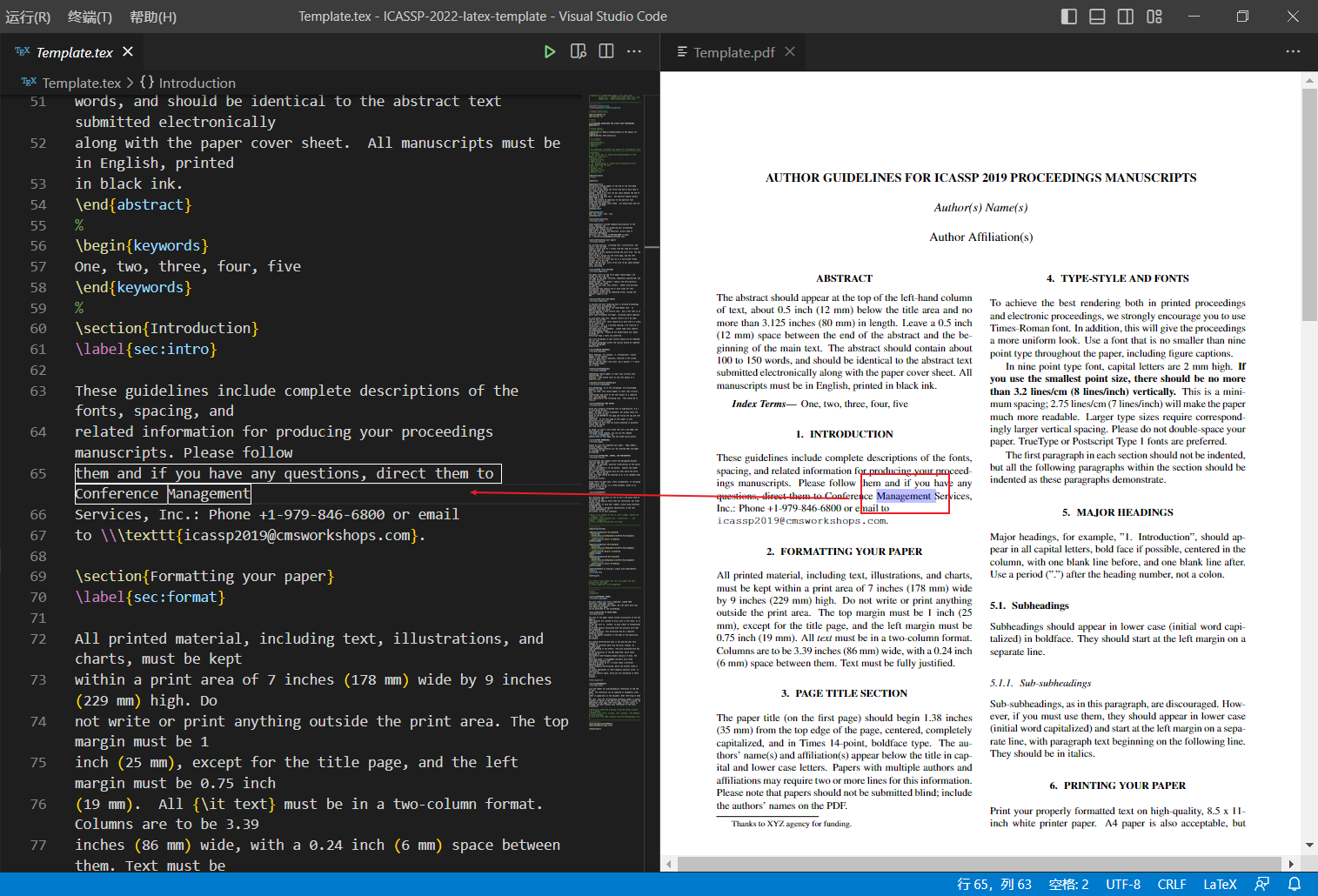Image resolution: width=1318 pixels, height=896 pixels.
Task: Close the Template.pdf tab
Action: click(x=790, y=51)
